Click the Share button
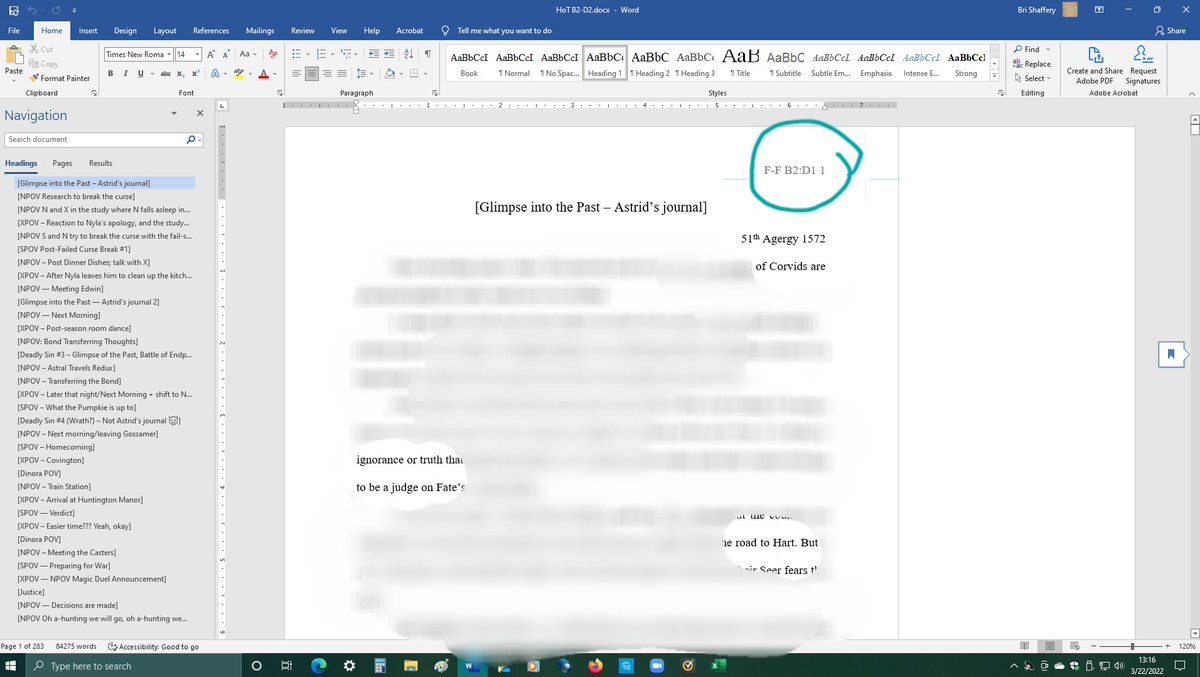 [x=1169, y=31]
